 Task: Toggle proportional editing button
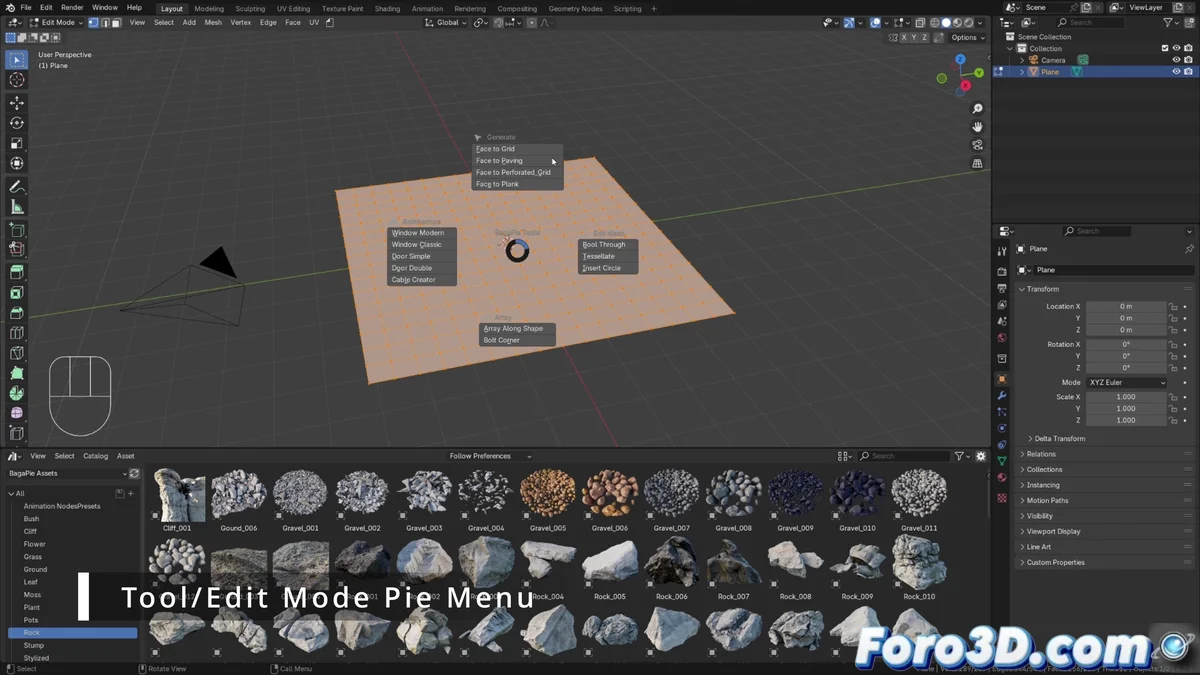531,22
